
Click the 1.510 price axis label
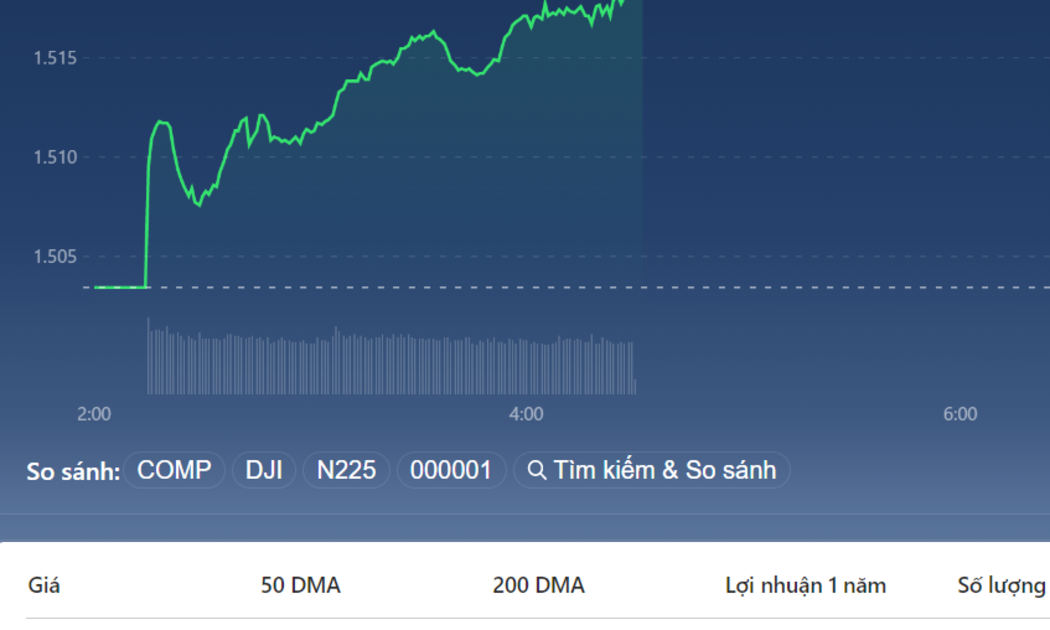click(56, 157)
